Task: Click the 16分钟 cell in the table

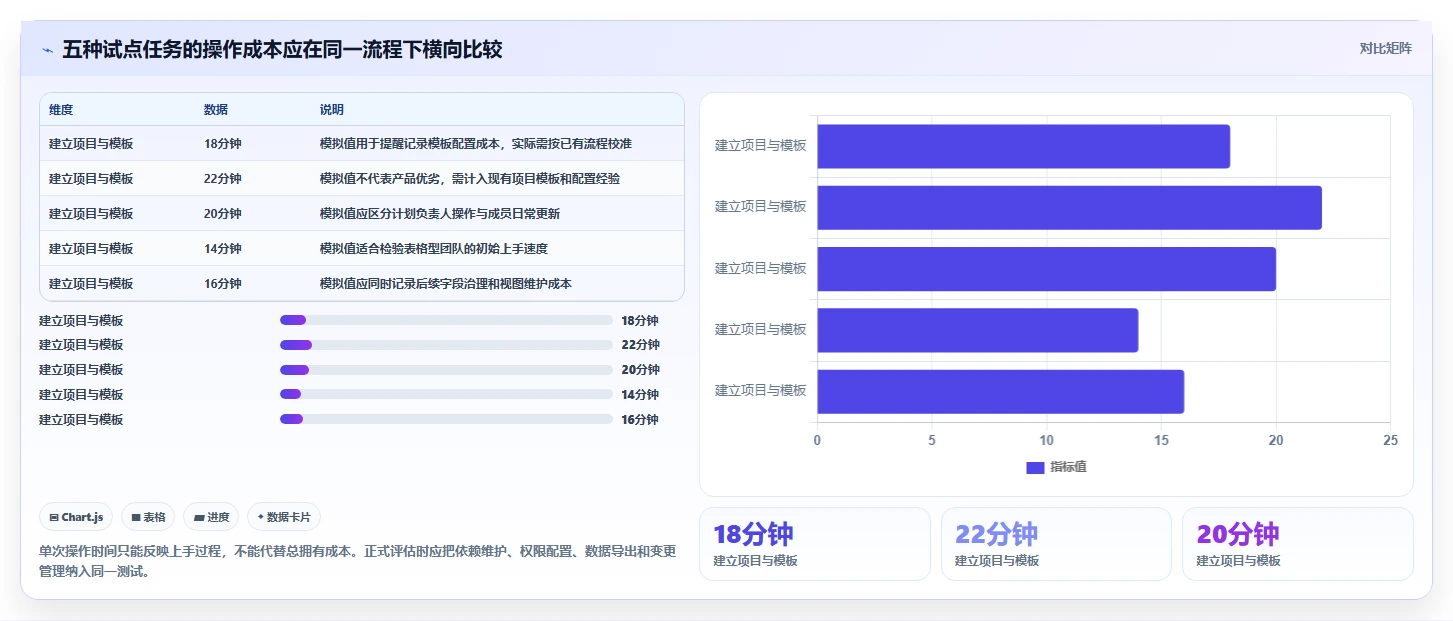Action: (x=223, y=284)
